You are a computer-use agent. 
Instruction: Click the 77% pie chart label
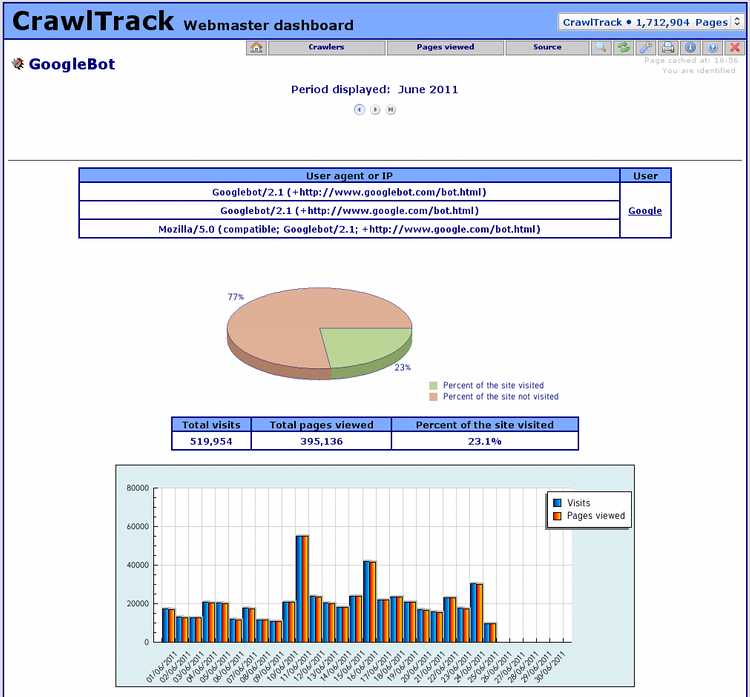(235, 297)
